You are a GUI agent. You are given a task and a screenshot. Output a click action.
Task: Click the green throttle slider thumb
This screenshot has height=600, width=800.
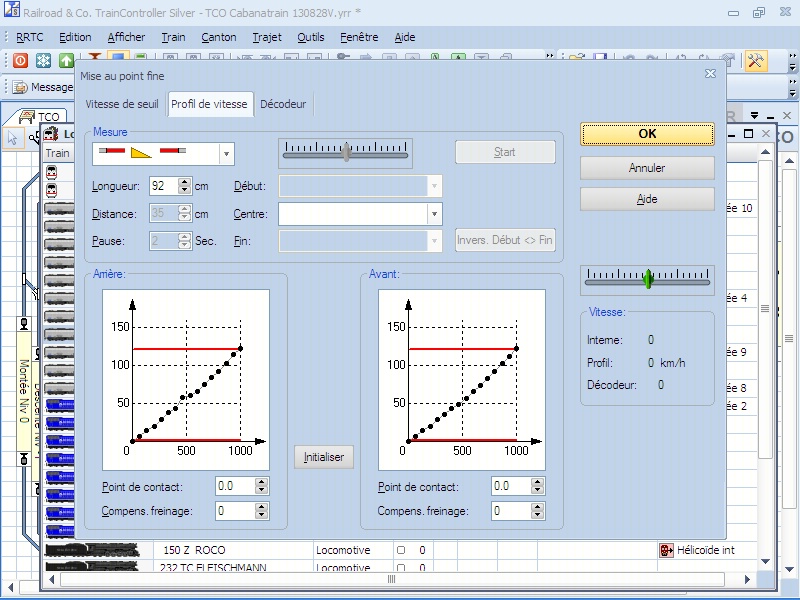pyautogui.click(x=648, y=279)
